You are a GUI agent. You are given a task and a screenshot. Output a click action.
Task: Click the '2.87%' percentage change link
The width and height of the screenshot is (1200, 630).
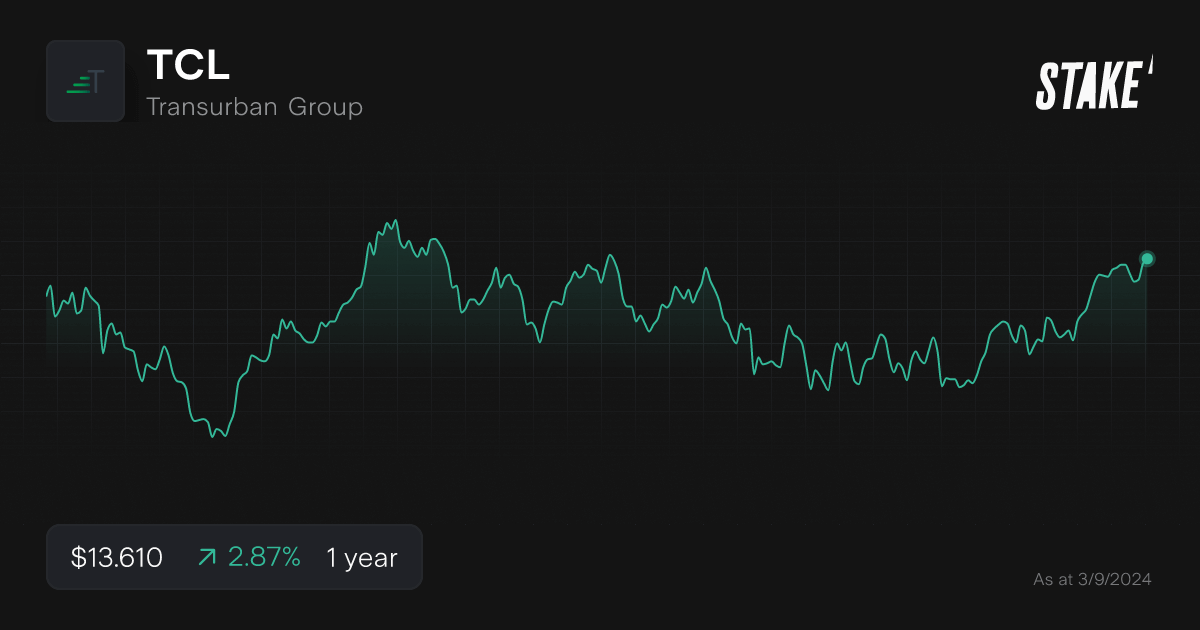[264, 557]
